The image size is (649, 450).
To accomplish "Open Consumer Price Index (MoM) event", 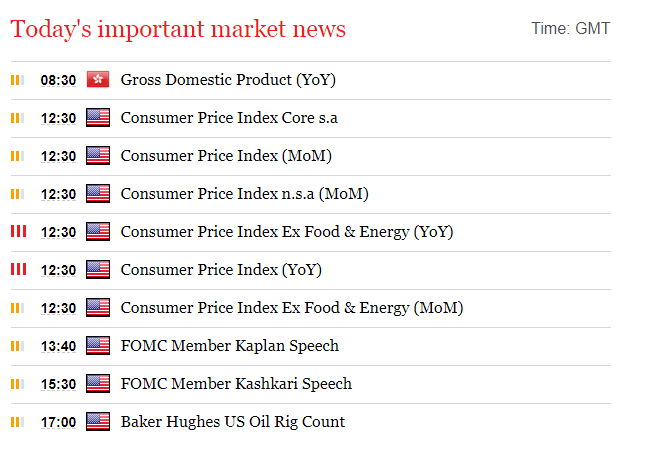I will (226, 156).
